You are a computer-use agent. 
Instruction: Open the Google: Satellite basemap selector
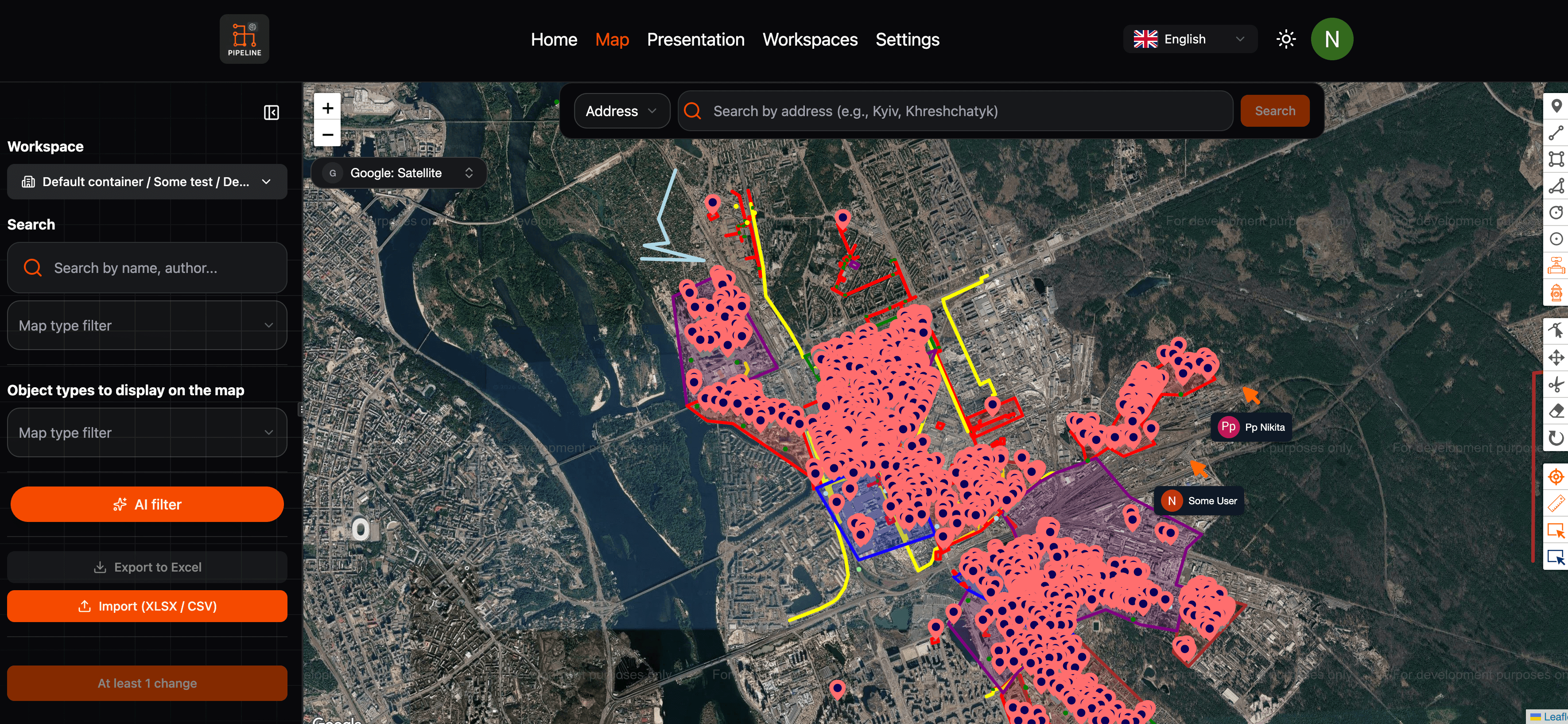click(x=399, y=174)
